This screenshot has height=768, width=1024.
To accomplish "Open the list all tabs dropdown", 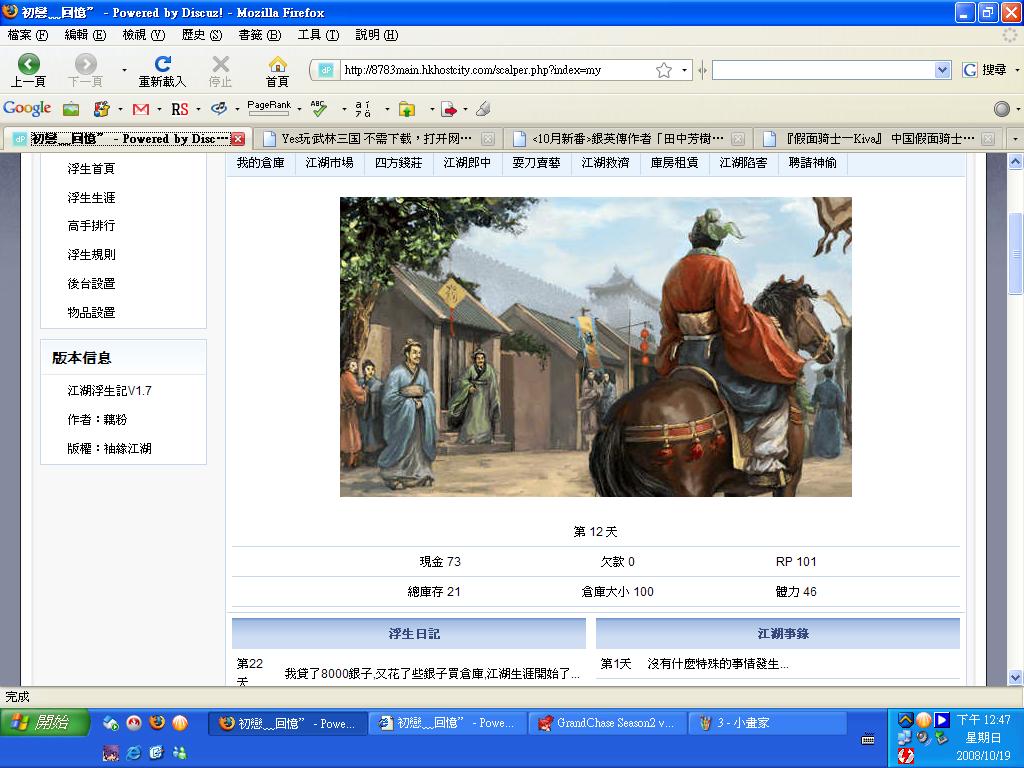I will [x=1014, y=139].
